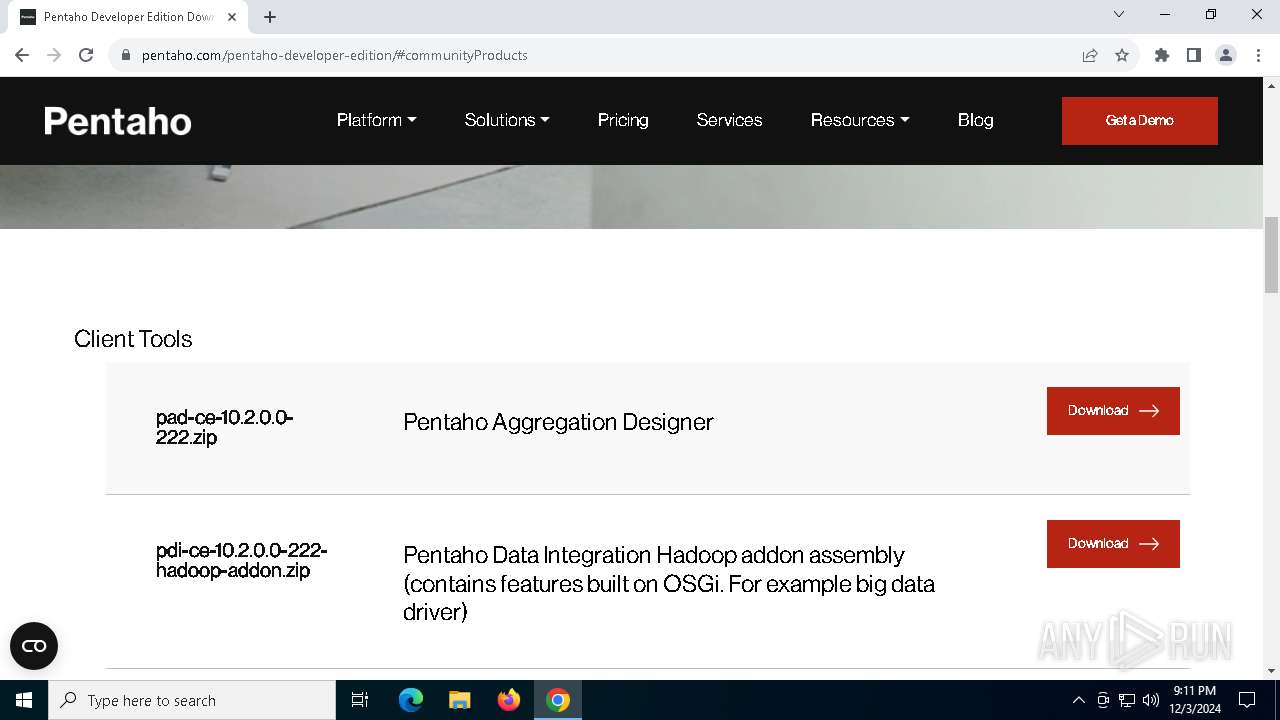Open the cookie consent widget
1280x720 pixels.
[34, 646]
